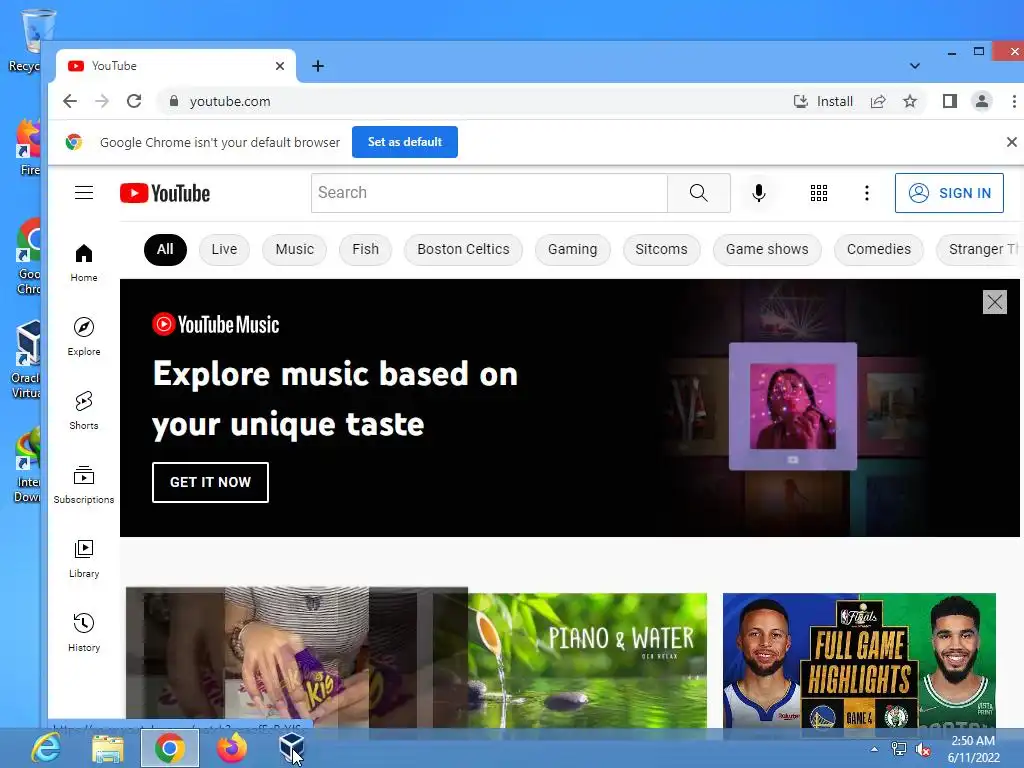Viewport: 1024px width, 768px height.
Task: Open Library in sidebar
Action: tap(84, 558)
